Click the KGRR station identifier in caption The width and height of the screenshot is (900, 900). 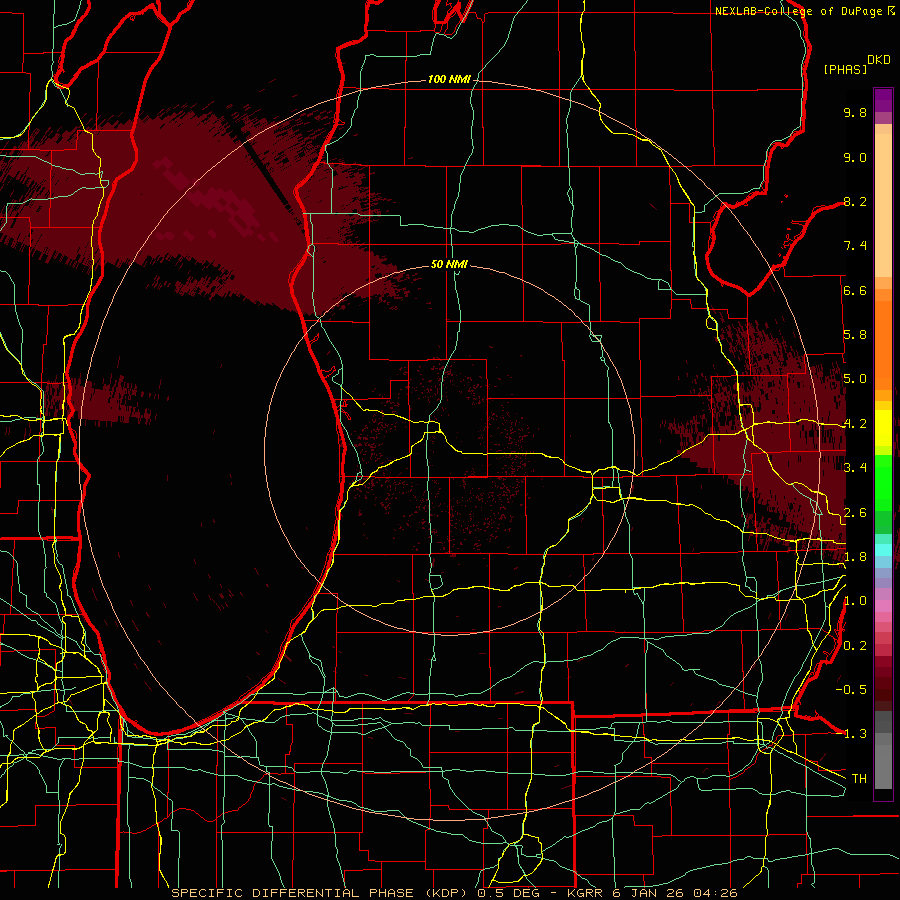(x=585, y=893)
